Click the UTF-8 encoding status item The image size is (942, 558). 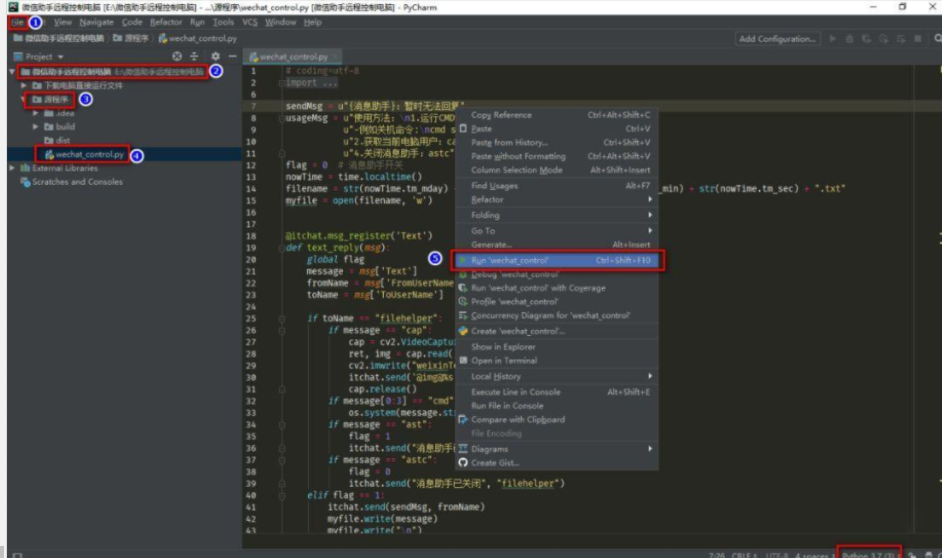point(777,554)
